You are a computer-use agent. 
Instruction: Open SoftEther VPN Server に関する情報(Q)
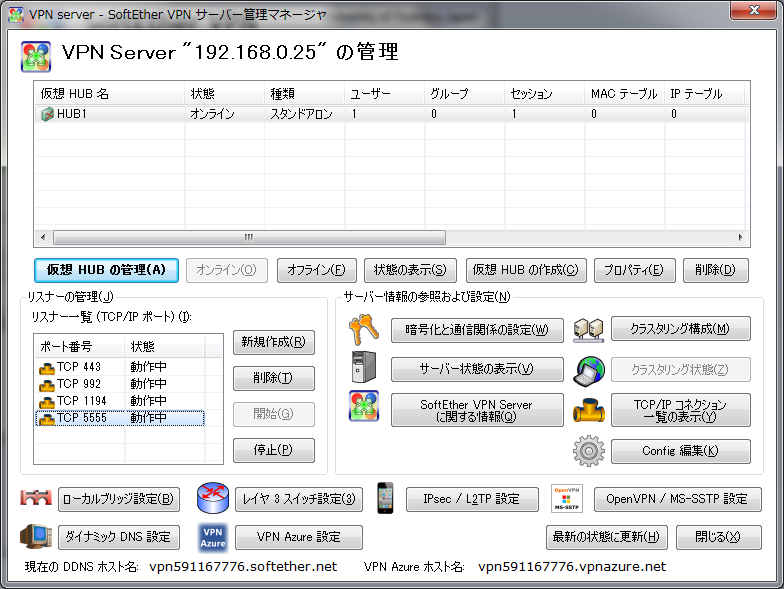[477, 410]
